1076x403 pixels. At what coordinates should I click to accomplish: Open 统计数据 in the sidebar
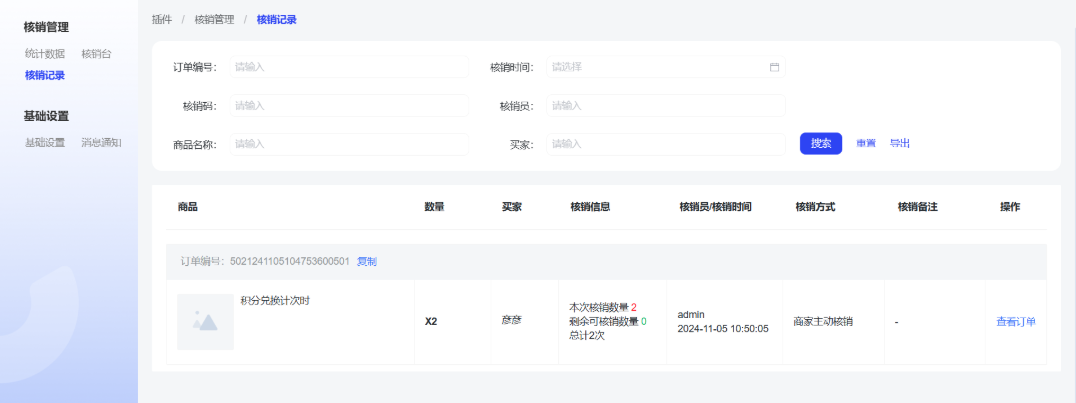pos(45,54)
